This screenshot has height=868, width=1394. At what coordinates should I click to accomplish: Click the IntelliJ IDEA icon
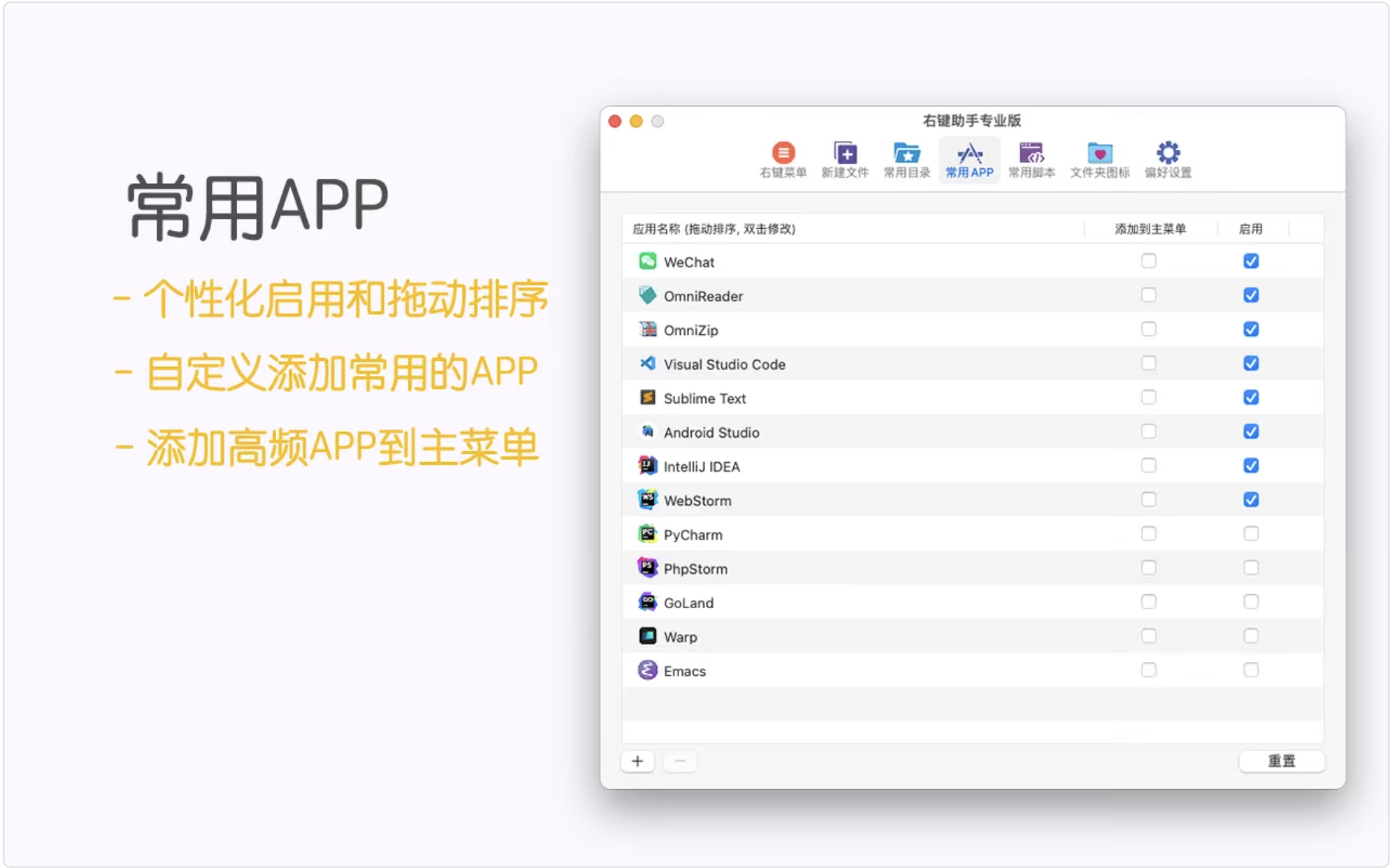coord(648,466)
